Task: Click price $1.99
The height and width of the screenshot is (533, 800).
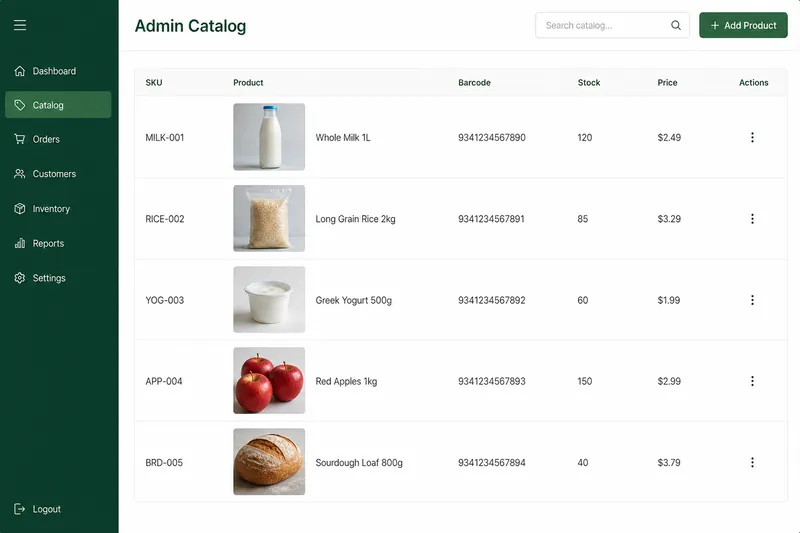Action: pos(668,300)
